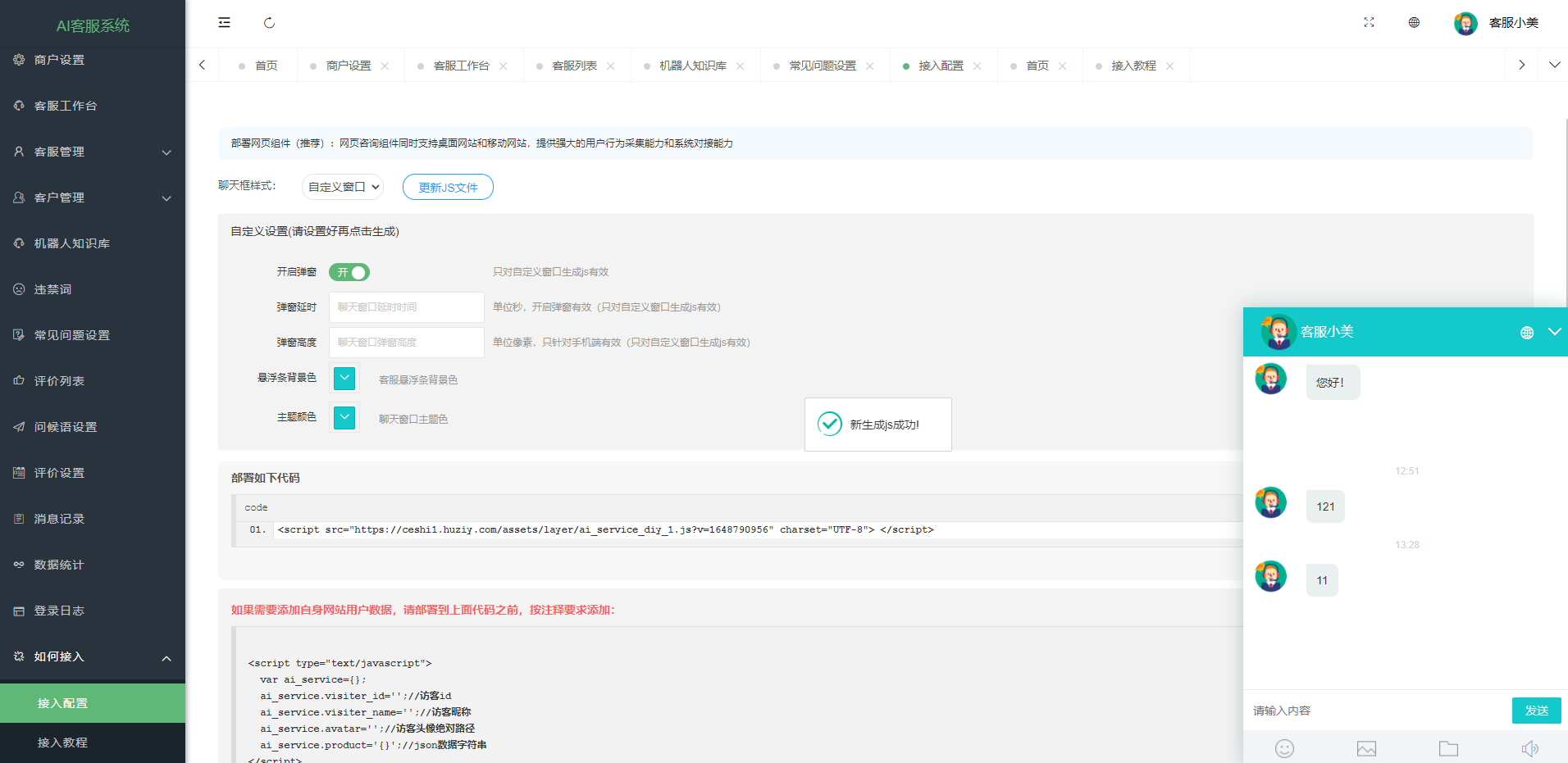Image resolution: width=1568 pixels, height=763 pixels.
Task: Click 您好! chat message bubble
Action: (x=1333, y=383)
